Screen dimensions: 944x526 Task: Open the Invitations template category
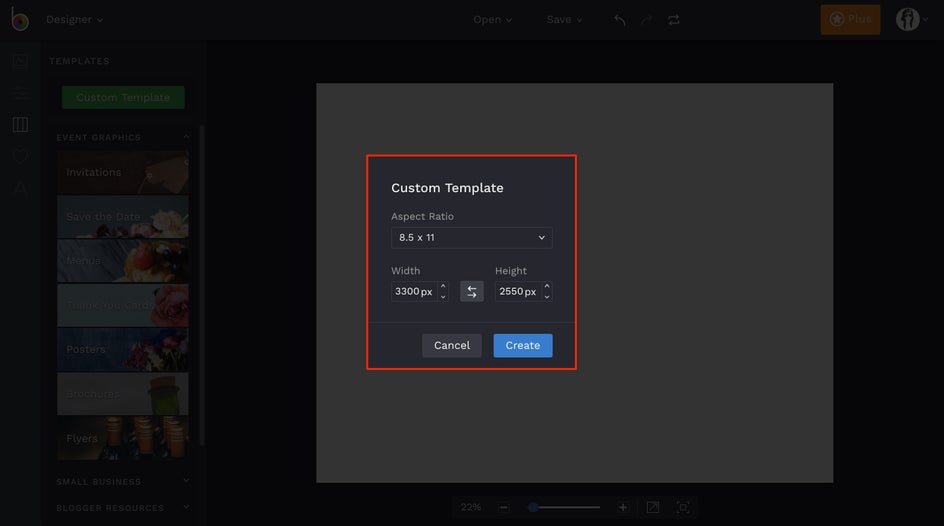(x=123, y=172)
